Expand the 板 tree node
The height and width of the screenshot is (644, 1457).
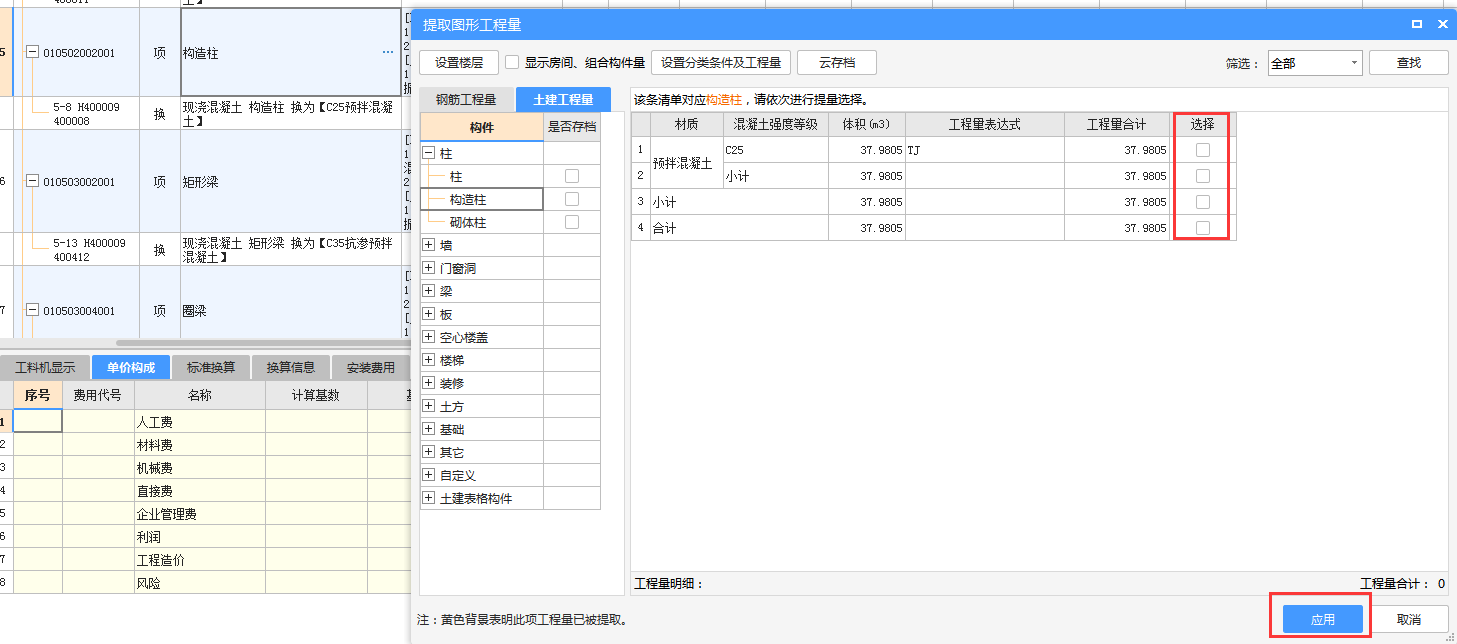coord(429,314)
